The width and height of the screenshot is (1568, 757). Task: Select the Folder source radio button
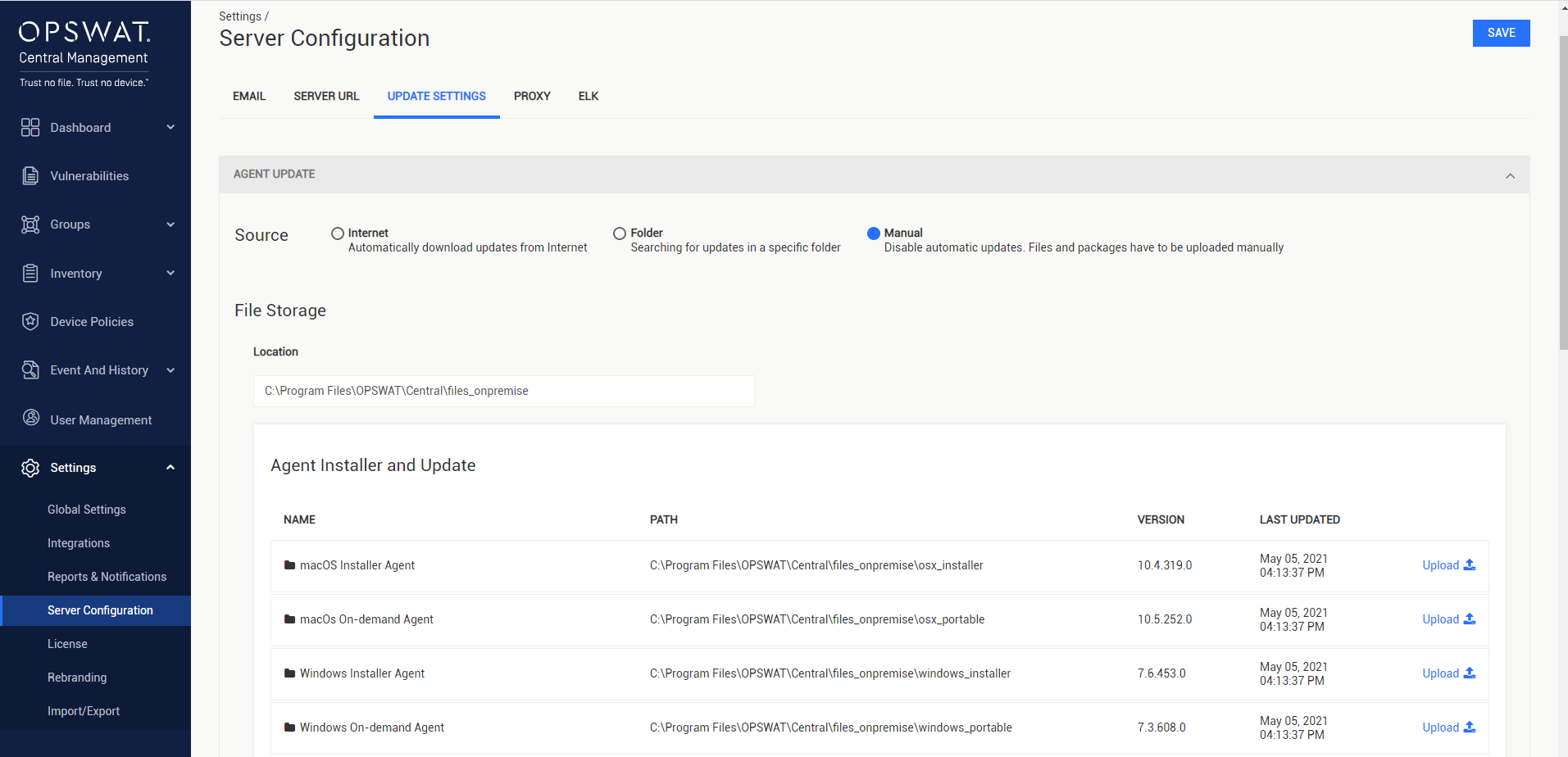[x=620, y=233]
